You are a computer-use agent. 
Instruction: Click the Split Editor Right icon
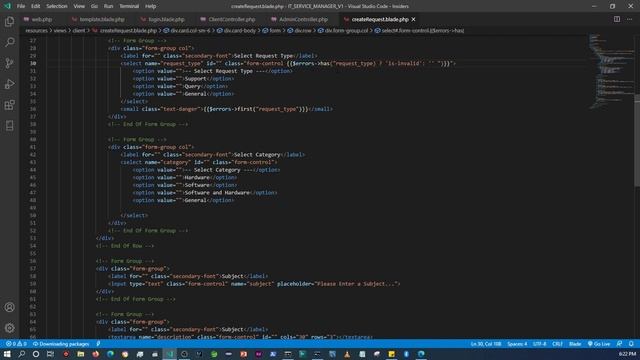point(617,19)
